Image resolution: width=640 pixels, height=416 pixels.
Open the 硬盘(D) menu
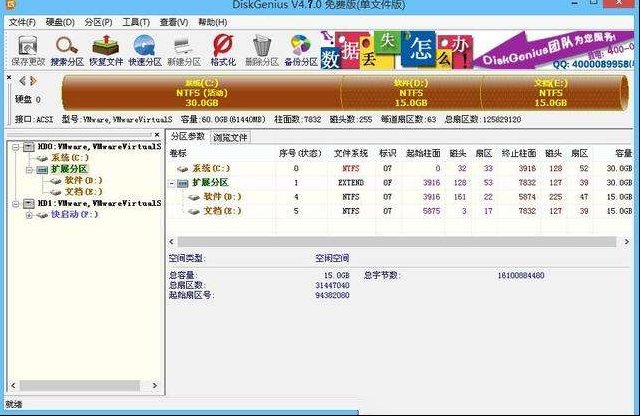60,22
